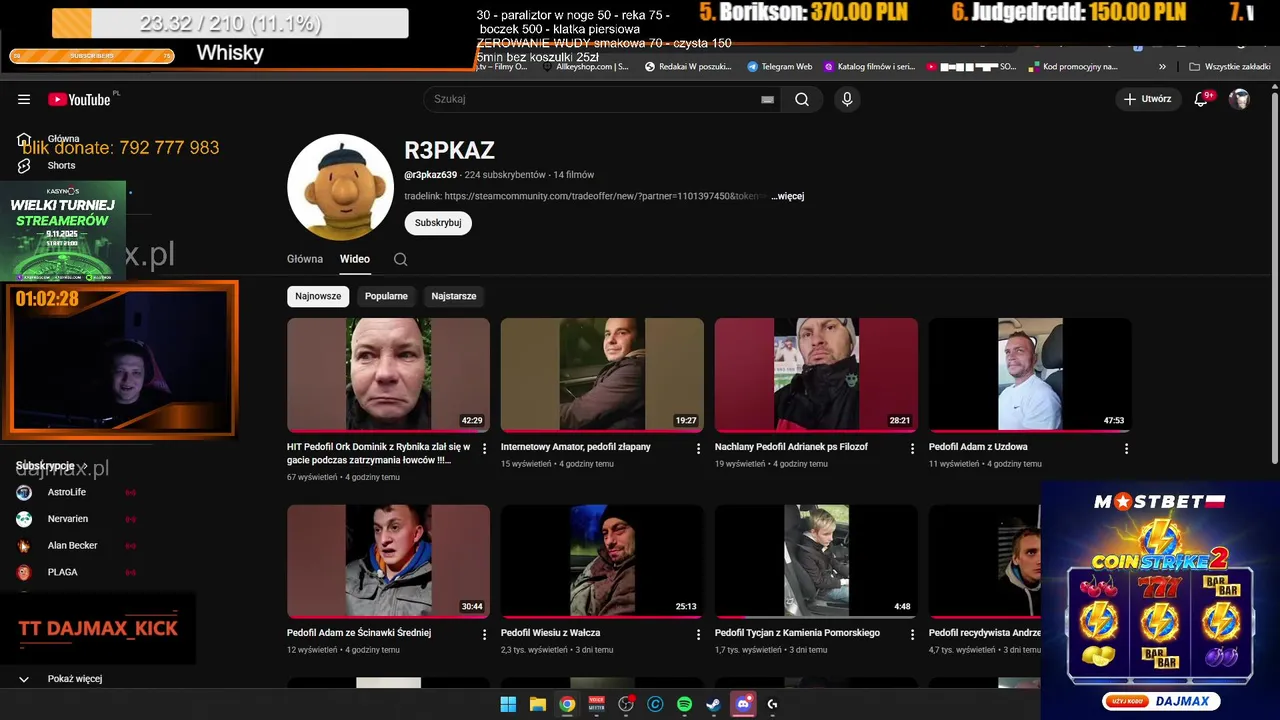Click the Subskrybuj button
This screenshot has height=720, width=1280.
coord(438,223)
